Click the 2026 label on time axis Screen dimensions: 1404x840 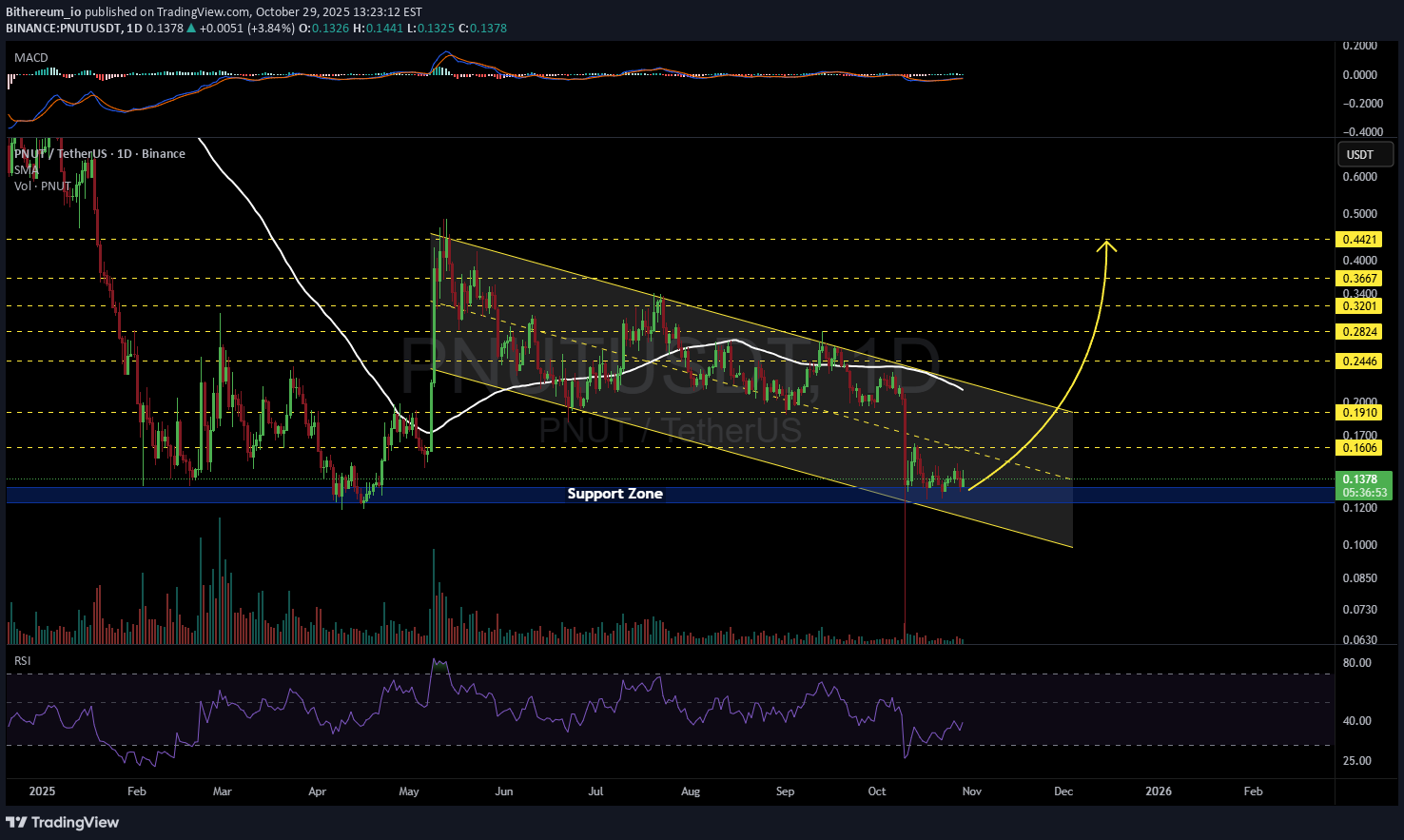(x=1158, y=791)
